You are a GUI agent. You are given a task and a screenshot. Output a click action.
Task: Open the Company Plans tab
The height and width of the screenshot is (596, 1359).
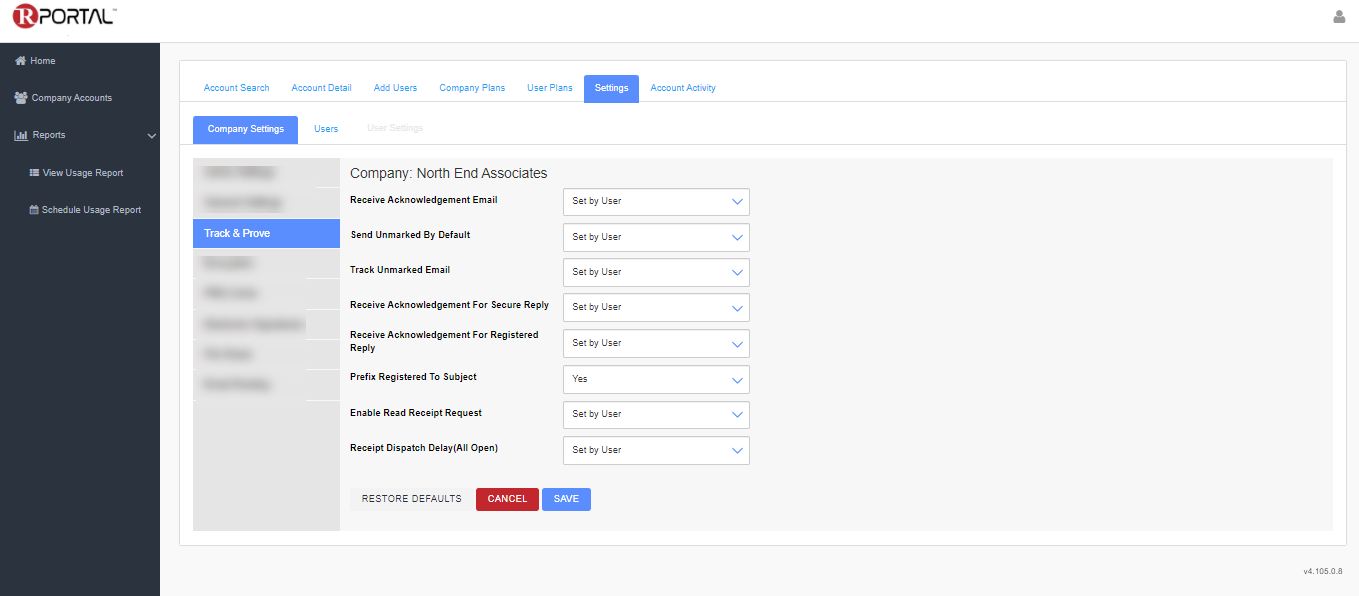tap(472, 88)
